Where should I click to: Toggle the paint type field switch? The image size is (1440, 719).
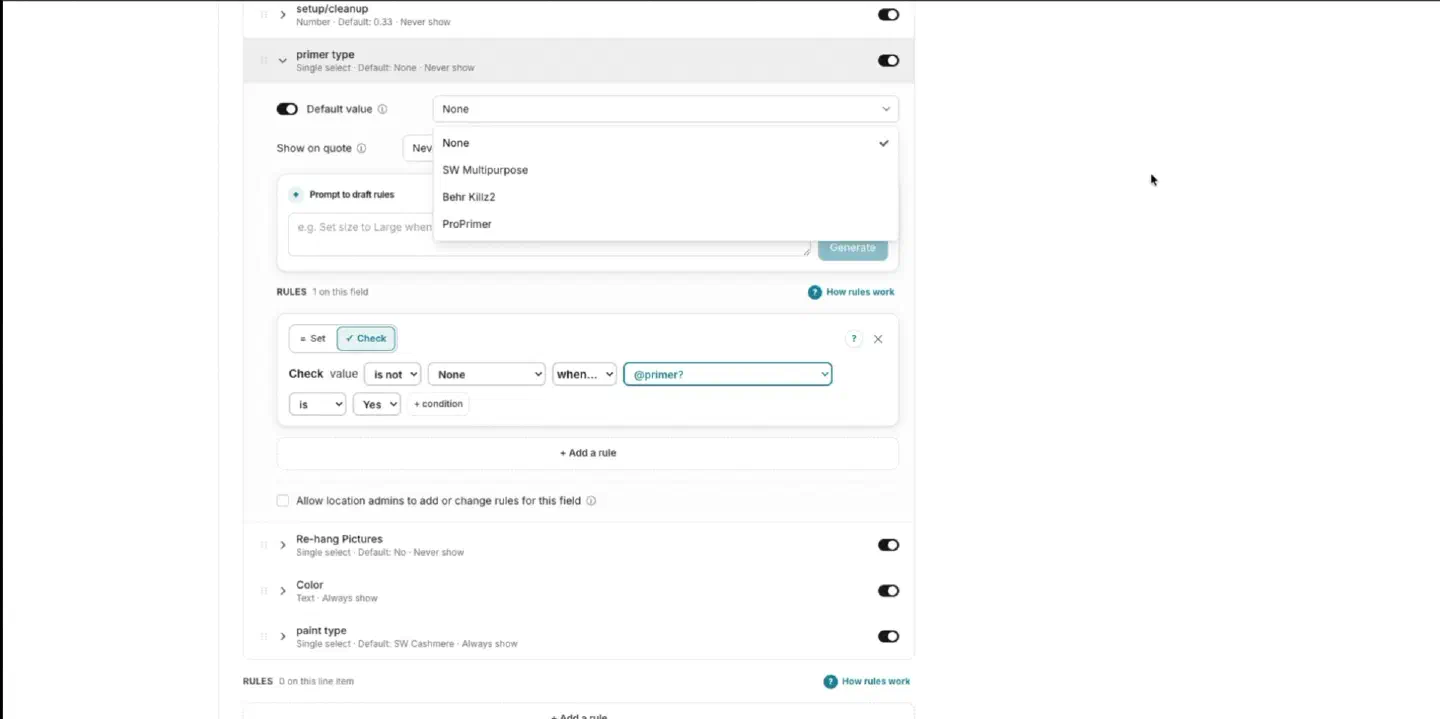(x=888, y=637)
